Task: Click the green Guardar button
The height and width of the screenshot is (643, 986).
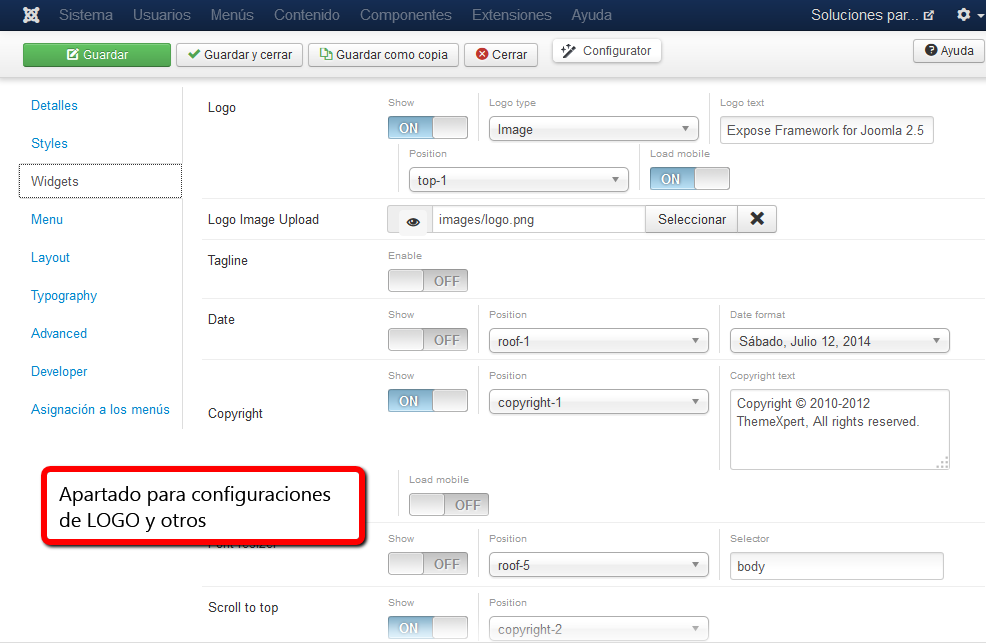Action: tap(97, 55)
